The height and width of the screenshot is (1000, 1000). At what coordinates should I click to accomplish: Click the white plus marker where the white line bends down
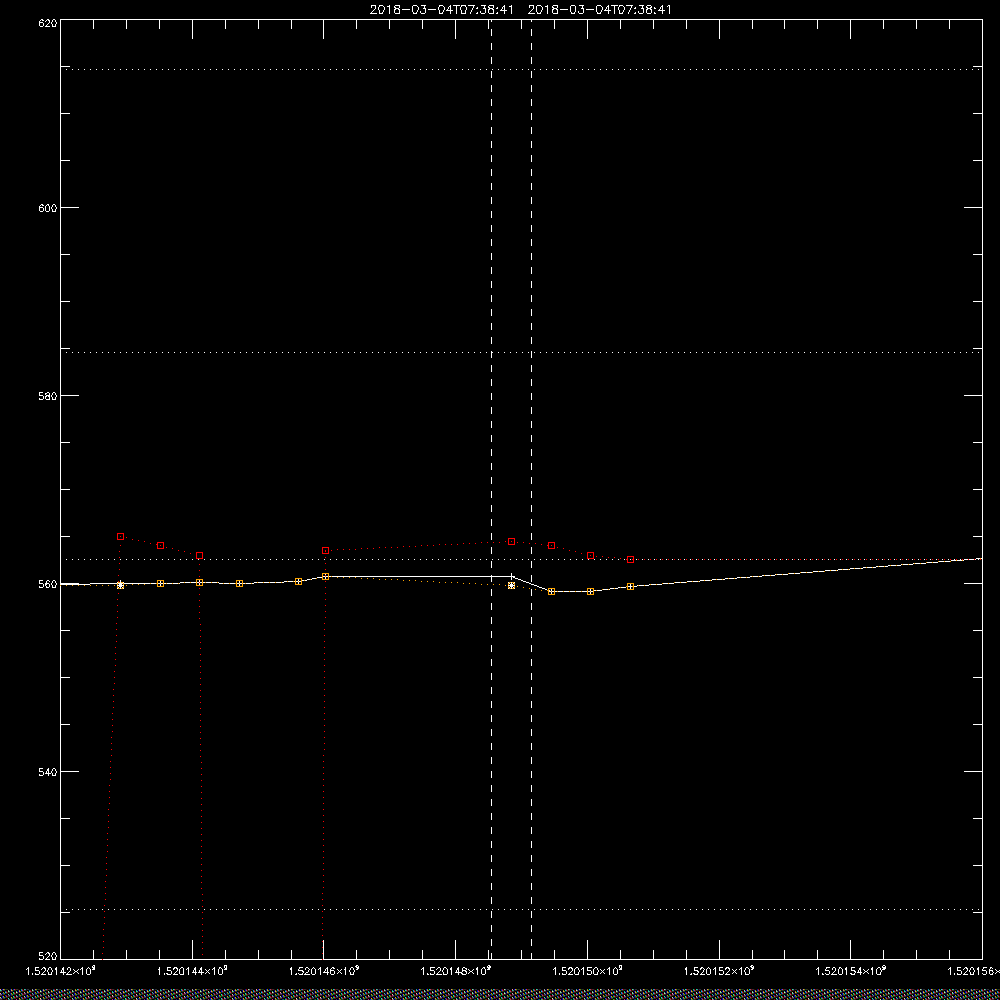click(511, 577)
